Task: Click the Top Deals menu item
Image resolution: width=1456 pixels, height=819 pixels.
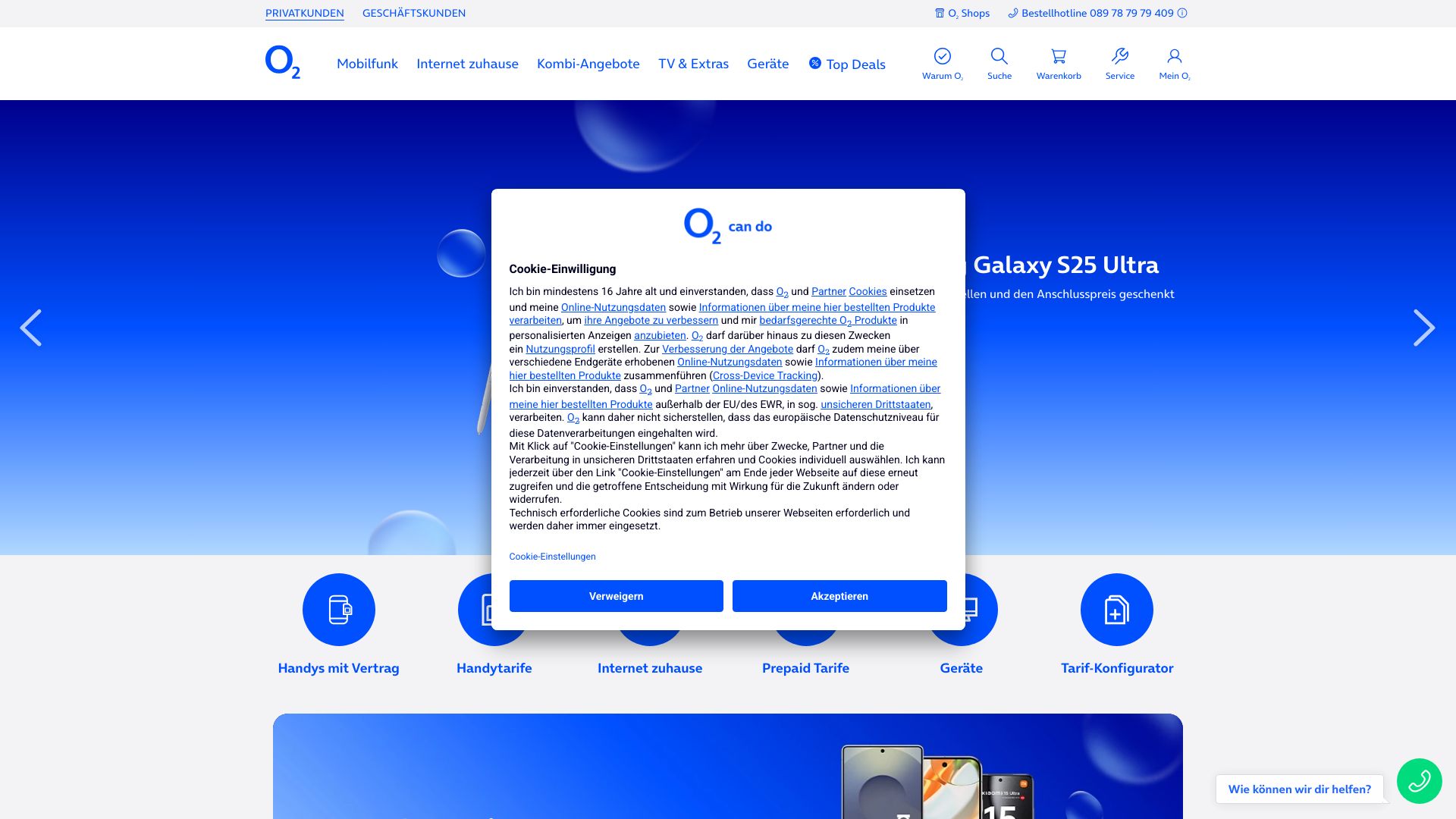Action: 847,64
